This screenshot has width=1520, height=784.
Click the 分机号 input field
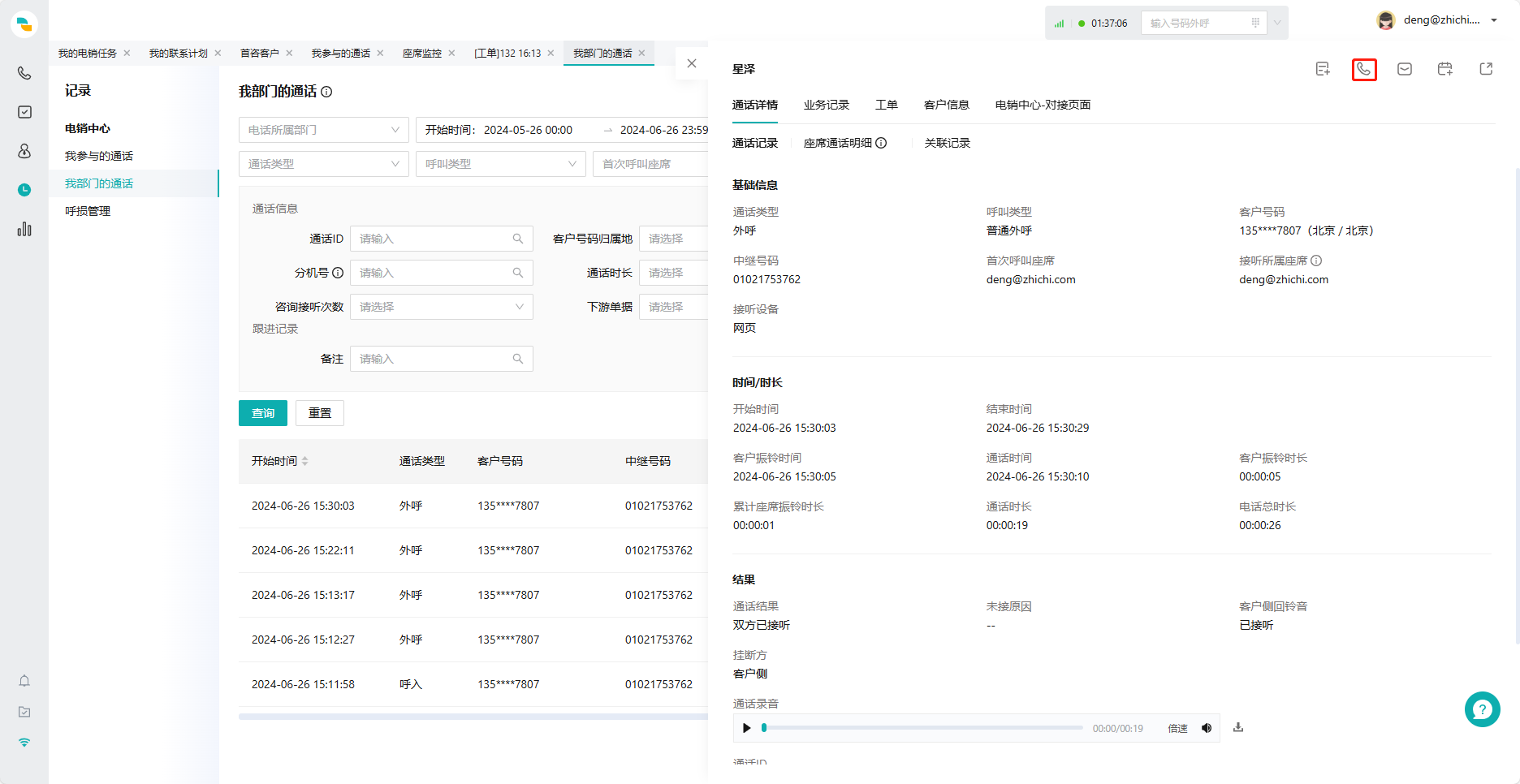coord(442,273)
